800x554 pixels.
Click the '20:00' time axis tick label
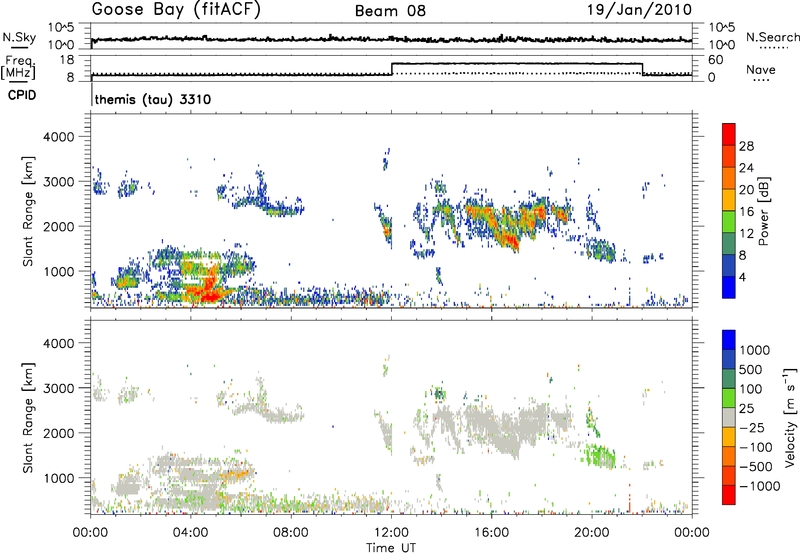tap(592, 533)
